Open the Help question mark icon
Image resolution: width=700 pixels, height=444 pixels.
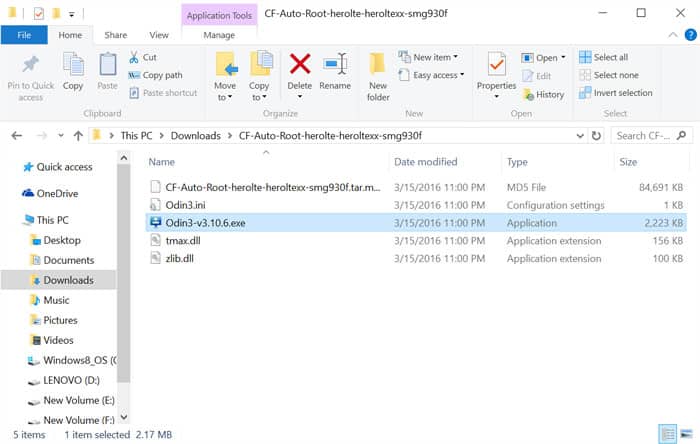click(690, 35)
